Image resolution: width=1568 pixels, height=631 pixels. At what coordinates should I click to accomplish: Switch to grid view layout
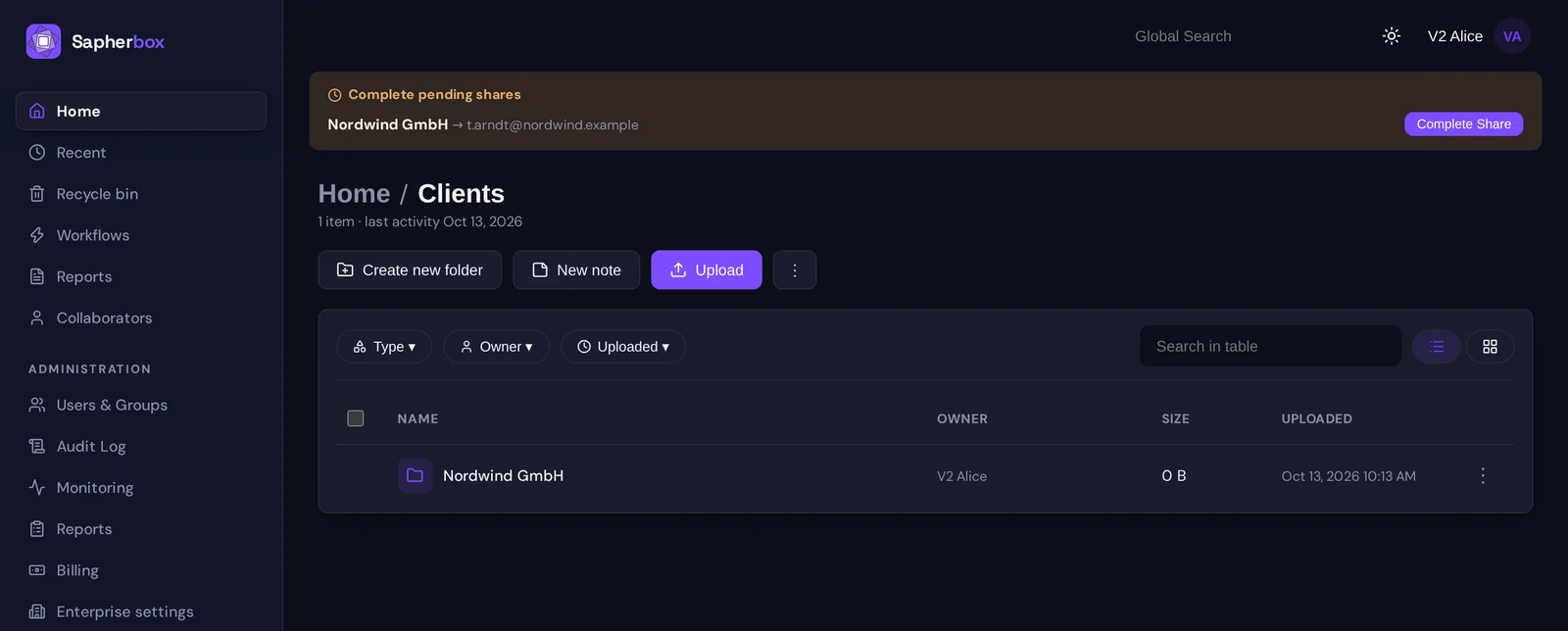pos(1490,347)
